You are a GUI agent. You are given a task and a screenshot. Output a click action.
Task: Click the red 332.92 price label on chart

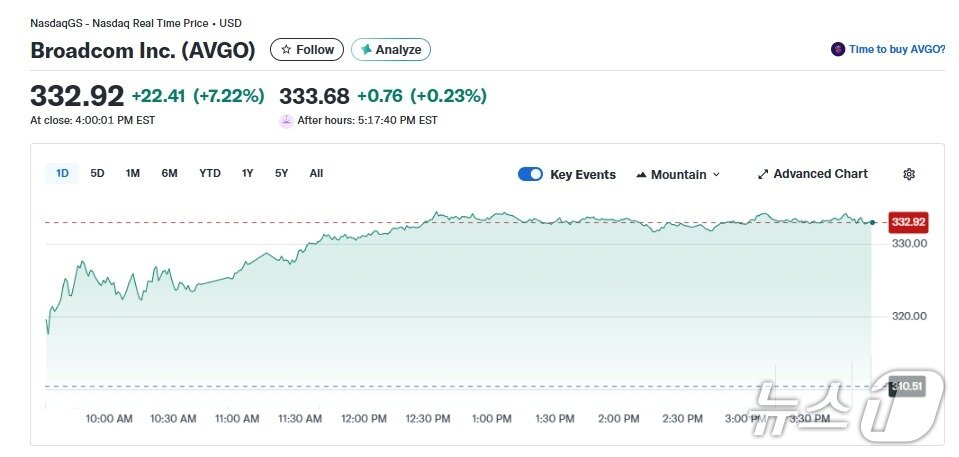click(x=908, y=221)
